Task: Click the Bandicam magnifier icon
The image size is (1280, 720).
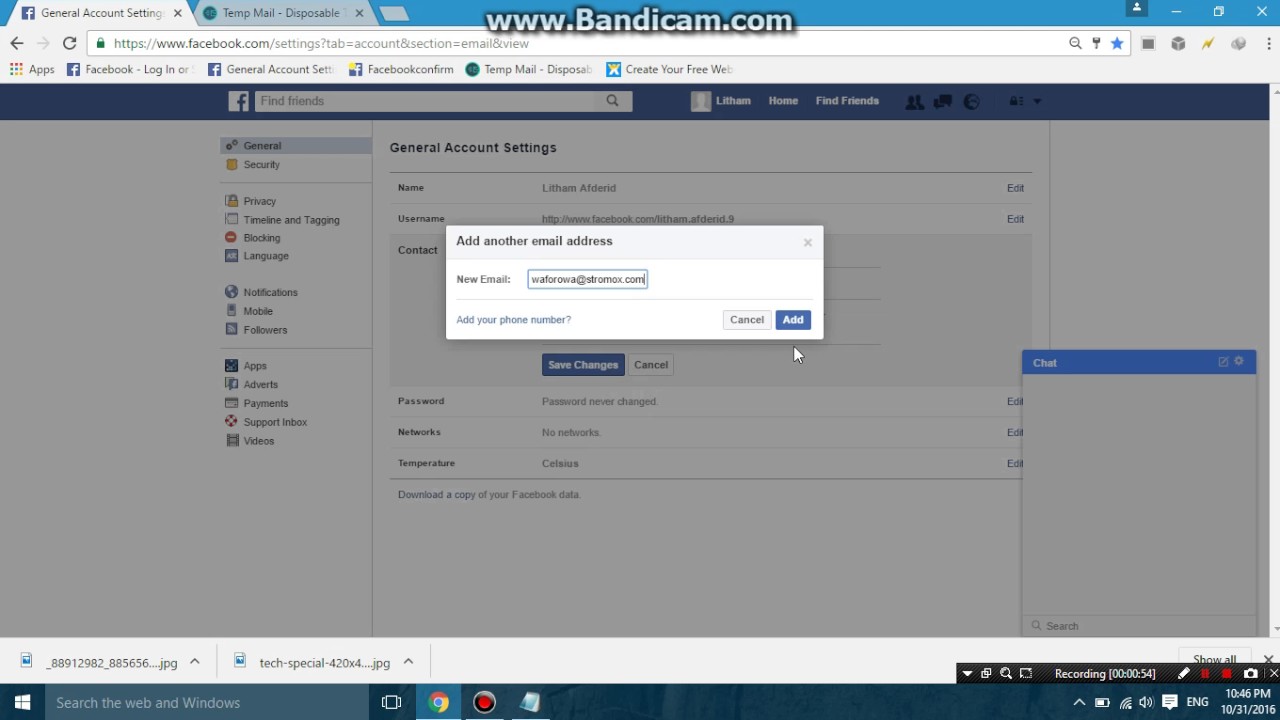Action: pos(1006,674)
